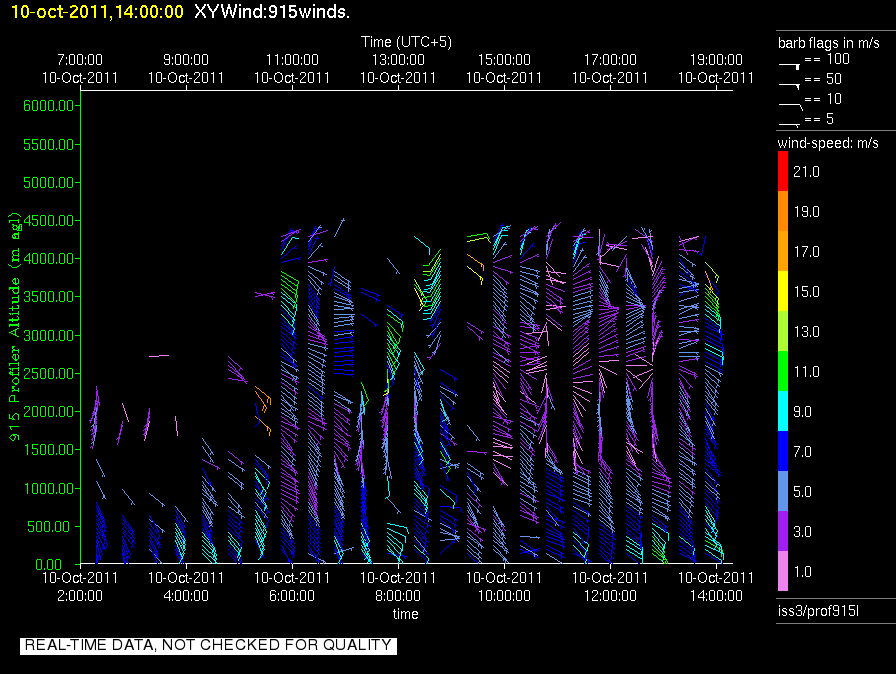Click the 4:00:00 bottom axis label
Image resolution: width=896 pixels, height=674 pixels.
[x=186, y=596]
